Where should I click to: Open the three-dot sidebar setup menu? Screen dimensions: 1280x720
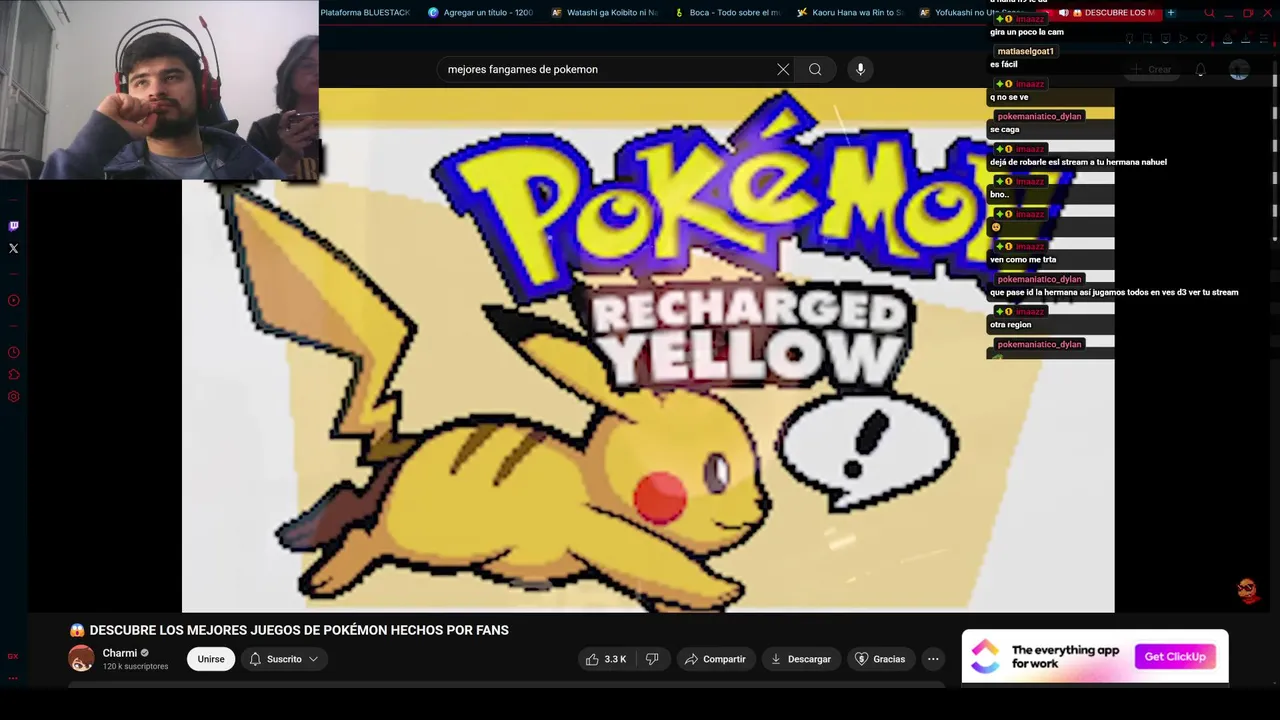tap(13, 678)
